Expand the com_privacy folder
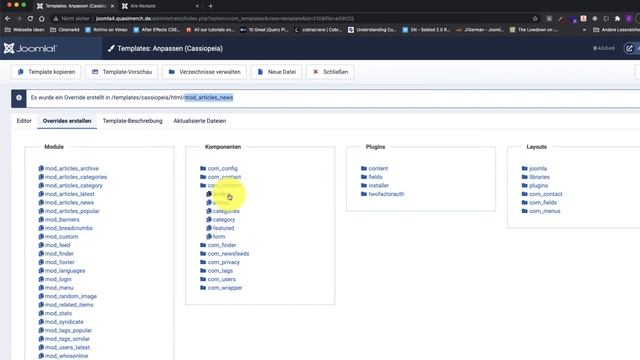The height and width of the screenshot is (360, 640). click(x=220, y=262)
